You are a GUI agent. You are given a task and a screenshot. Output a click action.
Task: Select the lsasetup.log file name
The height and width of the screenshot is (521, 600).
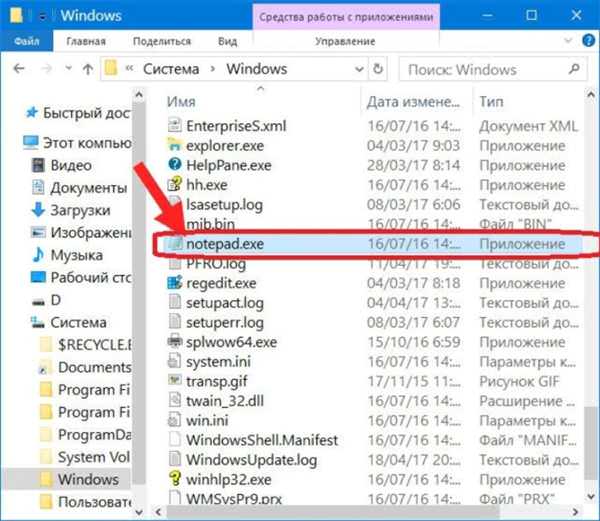[x=224, y=205]
